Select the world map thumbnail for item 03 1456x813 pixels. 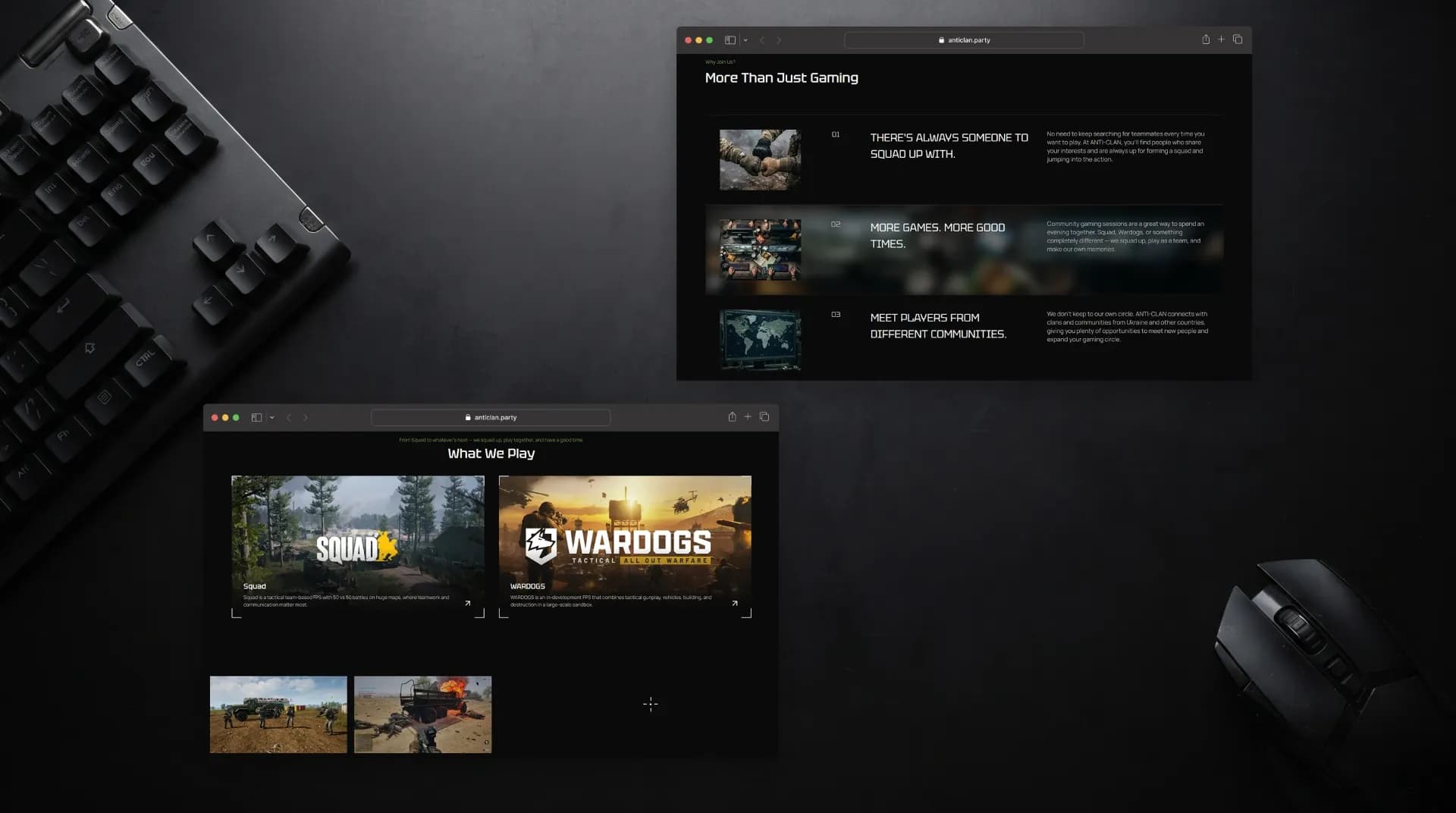[760, 340]
